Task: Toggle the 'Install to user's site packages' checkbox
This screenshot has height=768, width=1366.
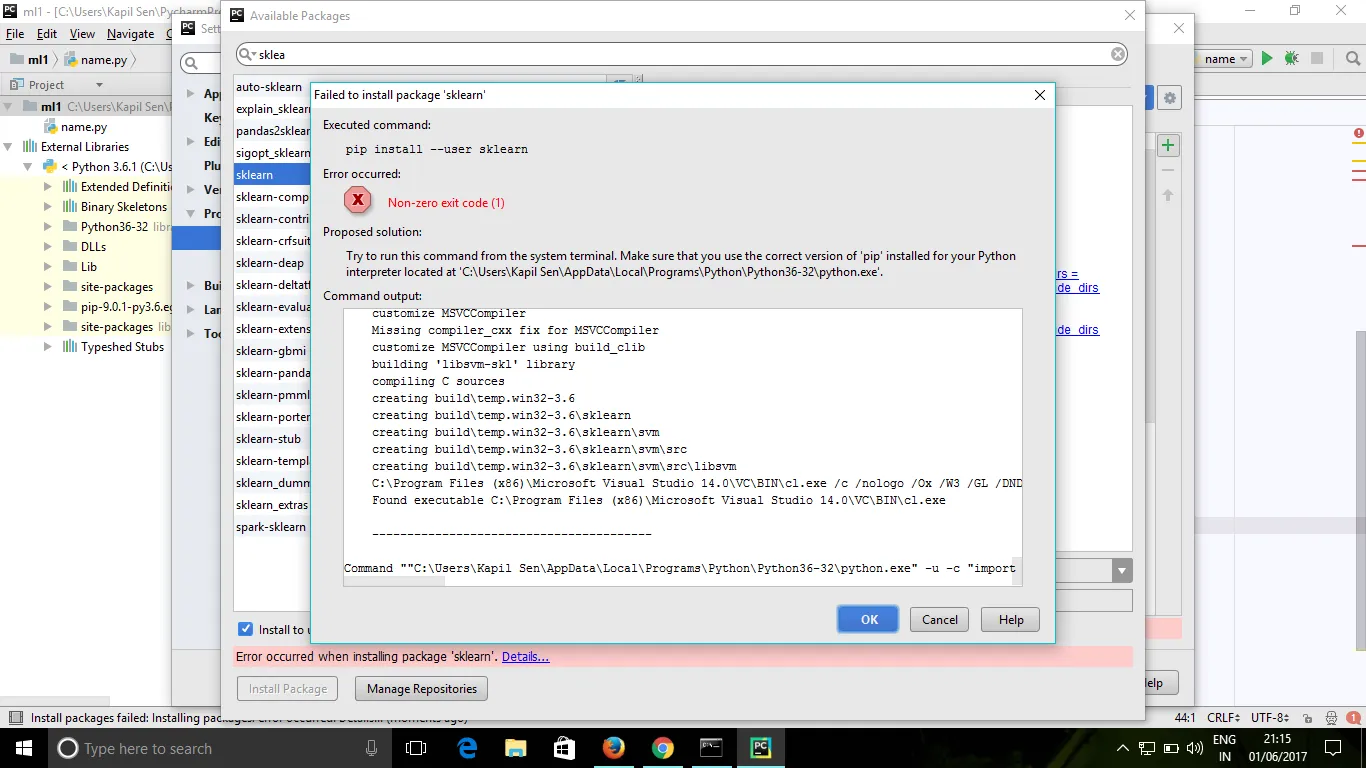Action: tap(246, 629)
